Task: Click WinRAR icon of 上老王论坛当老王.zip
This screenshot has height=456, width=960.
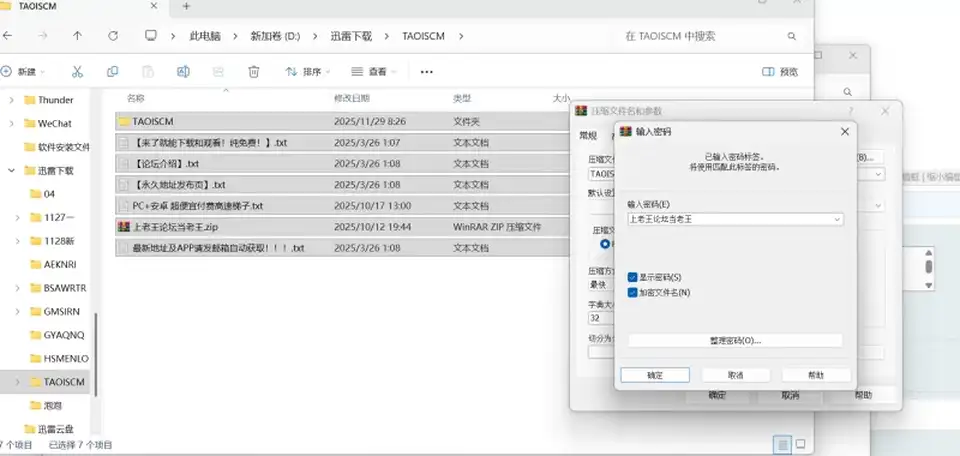Action: [x=124, y=226]
